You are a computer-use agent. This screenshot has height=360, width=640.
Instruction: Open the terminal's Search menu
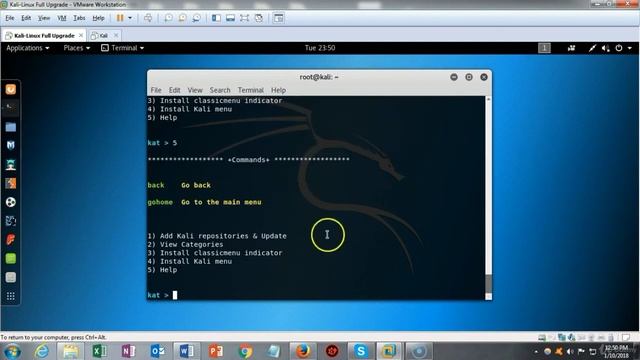[x=220, y=90]
